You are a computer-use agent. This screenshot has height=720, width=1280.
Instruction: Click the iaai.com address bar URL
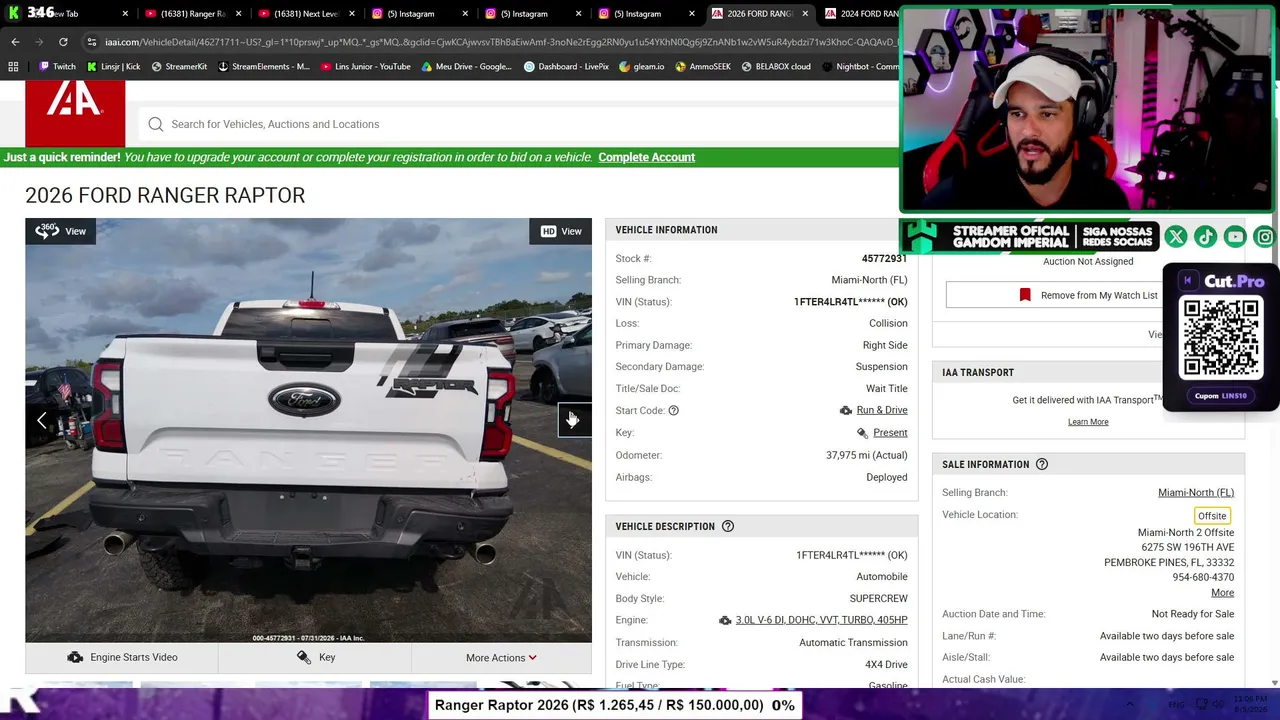[500, 42]
